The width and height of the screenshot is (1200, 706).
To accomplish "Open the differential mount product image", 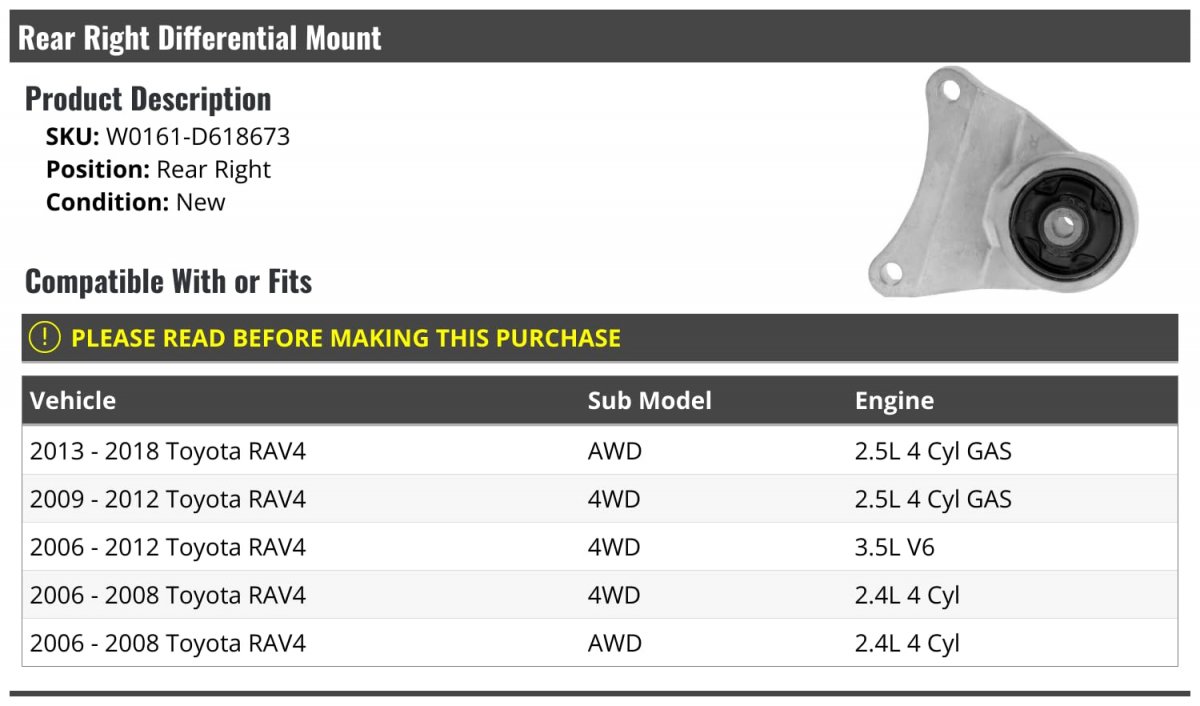I will pyautogui.click(x=1003, y=182).
